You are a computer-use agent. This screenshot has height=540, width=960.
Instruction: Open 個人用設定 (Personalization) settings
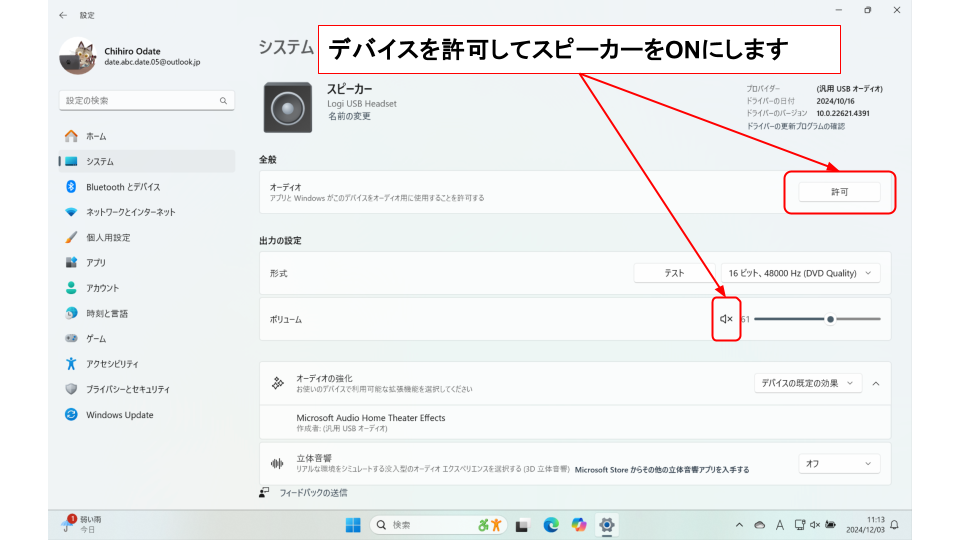pos(108,238)
